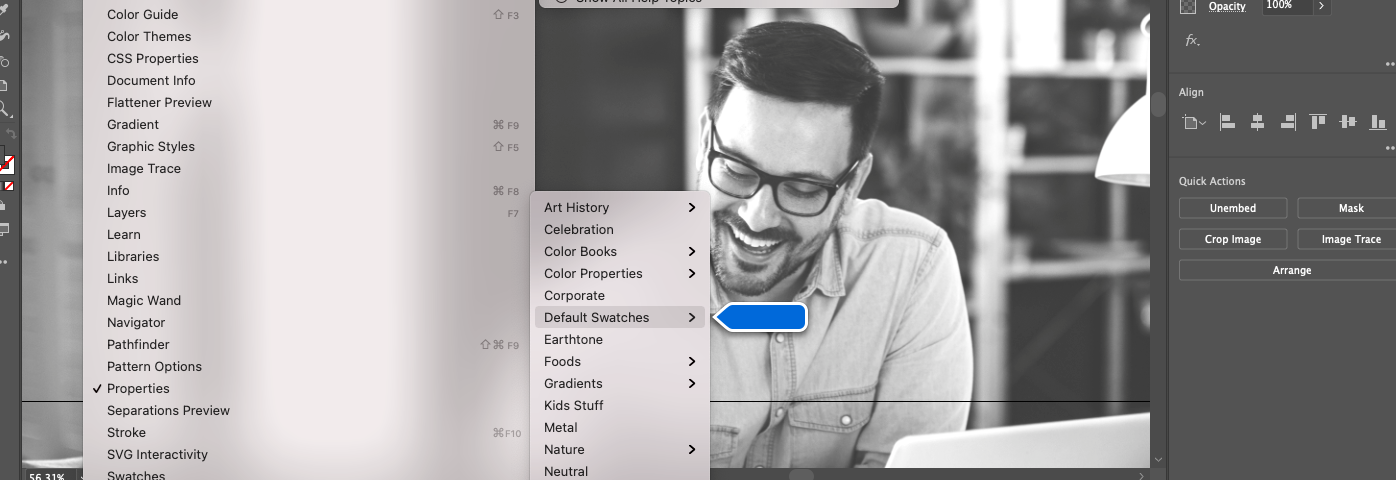Click horizontal align left icon

1227,122
